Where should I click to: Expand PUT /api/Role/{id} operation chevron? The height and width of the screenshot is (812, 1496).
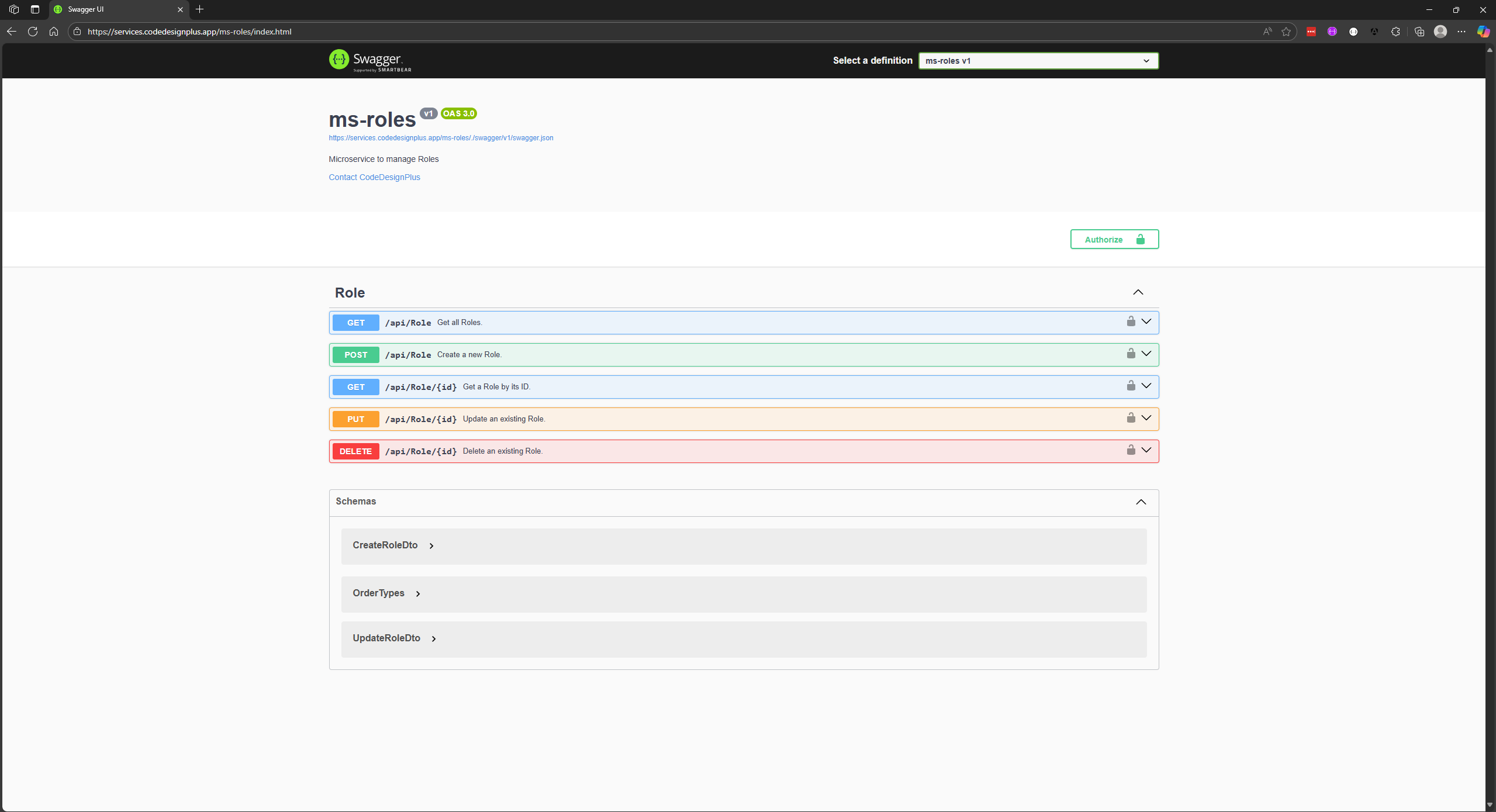point(1146,418)
